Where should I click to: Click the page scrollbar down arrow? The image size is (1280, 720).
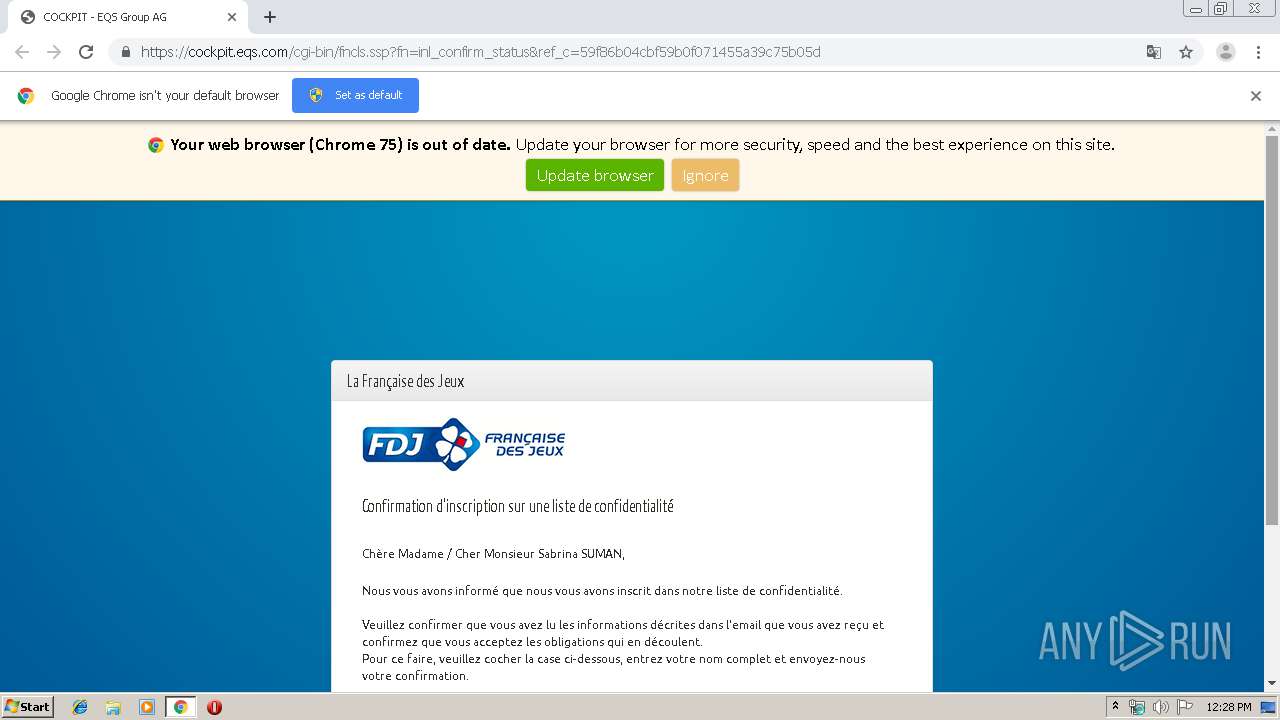click(1272, 684)
